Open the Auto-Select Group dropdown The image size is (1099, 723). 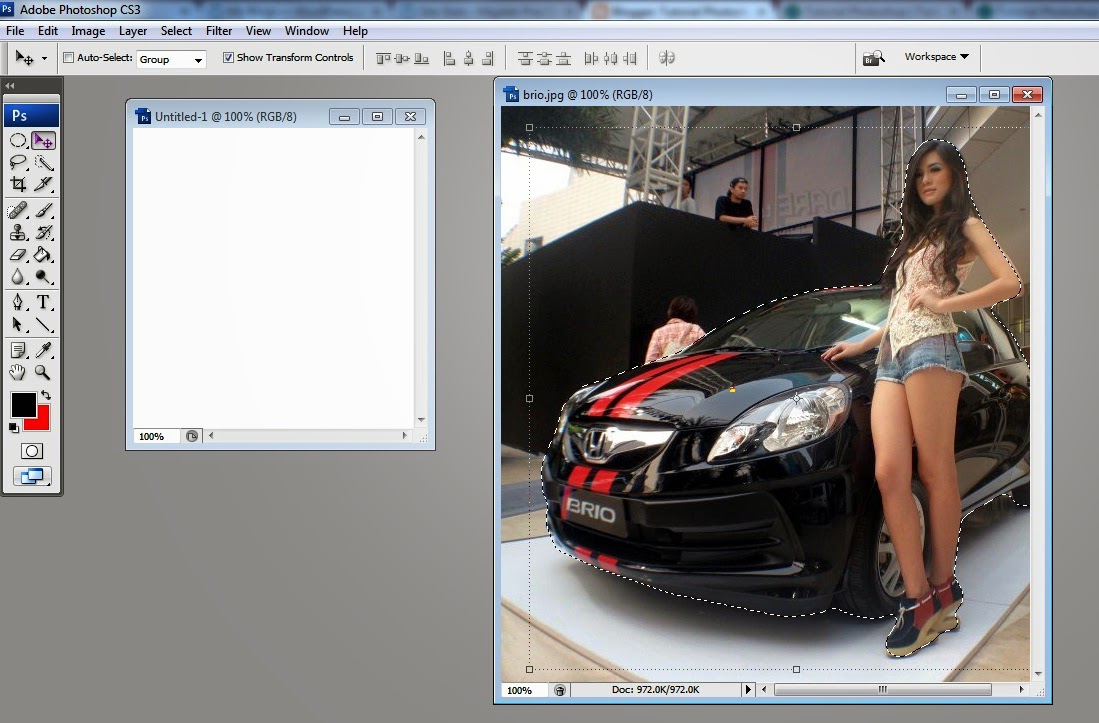171,59
